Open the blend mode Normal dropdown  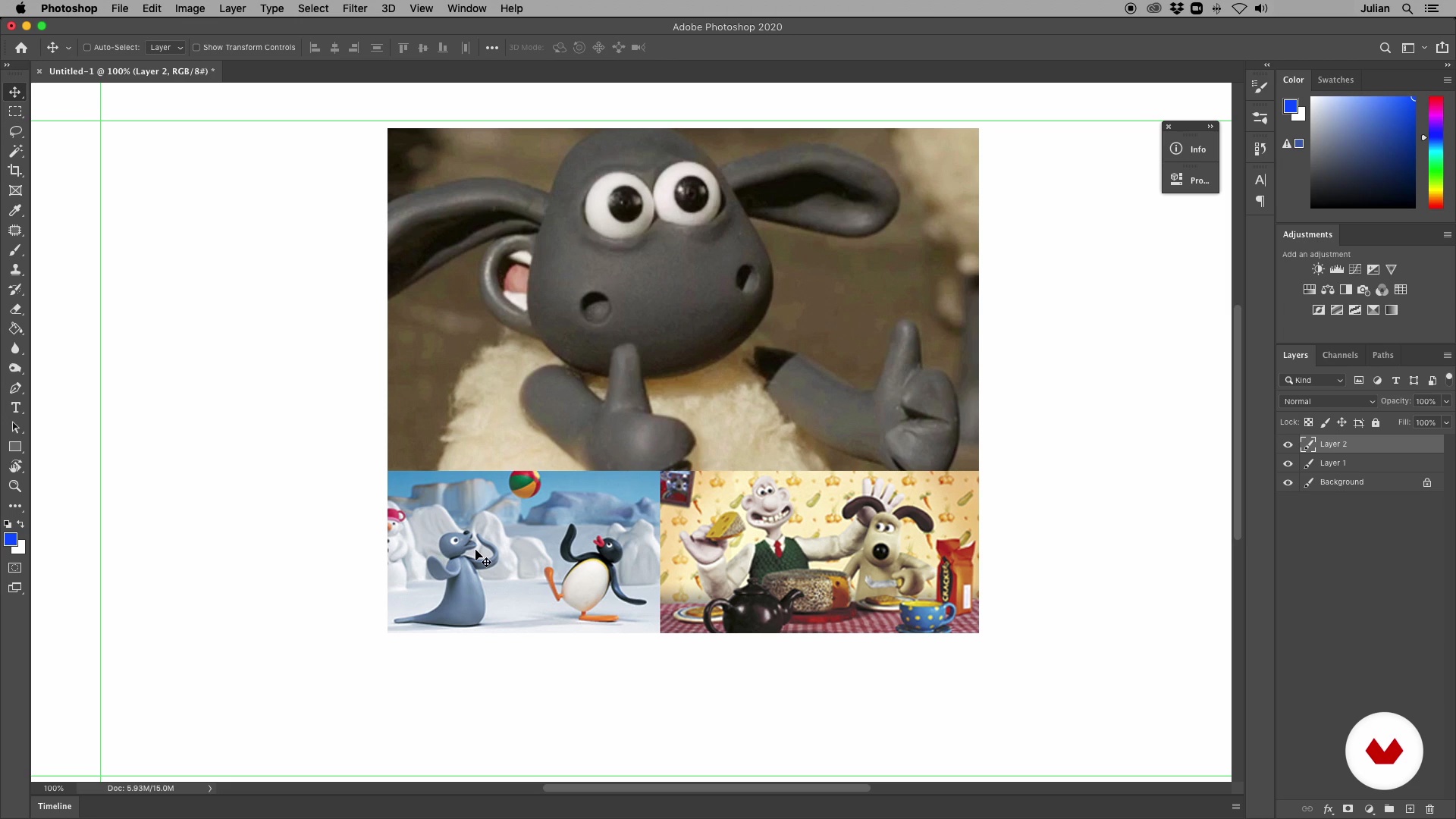point(1329,401)
